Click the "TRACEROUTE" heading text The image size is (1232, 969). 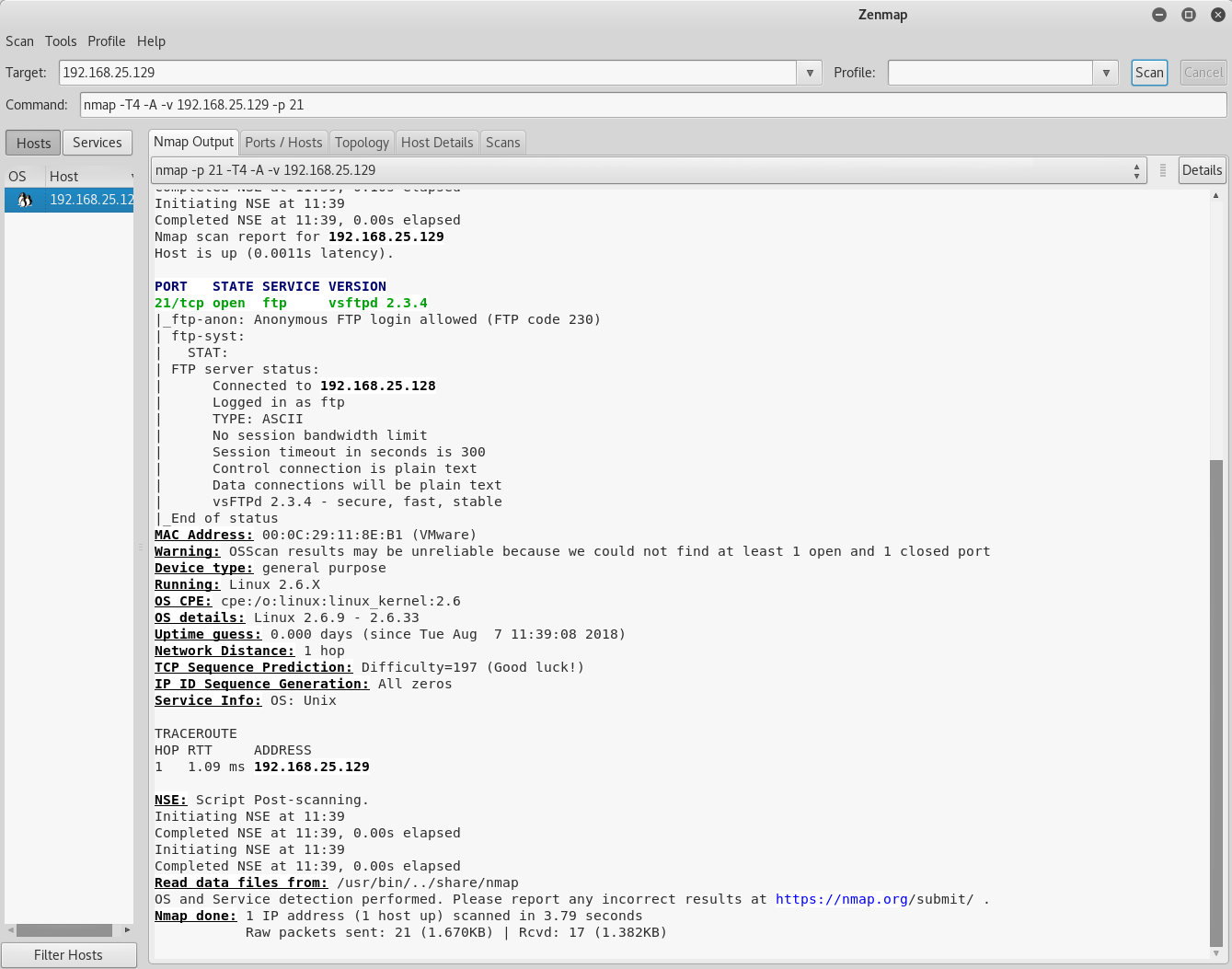196,733
